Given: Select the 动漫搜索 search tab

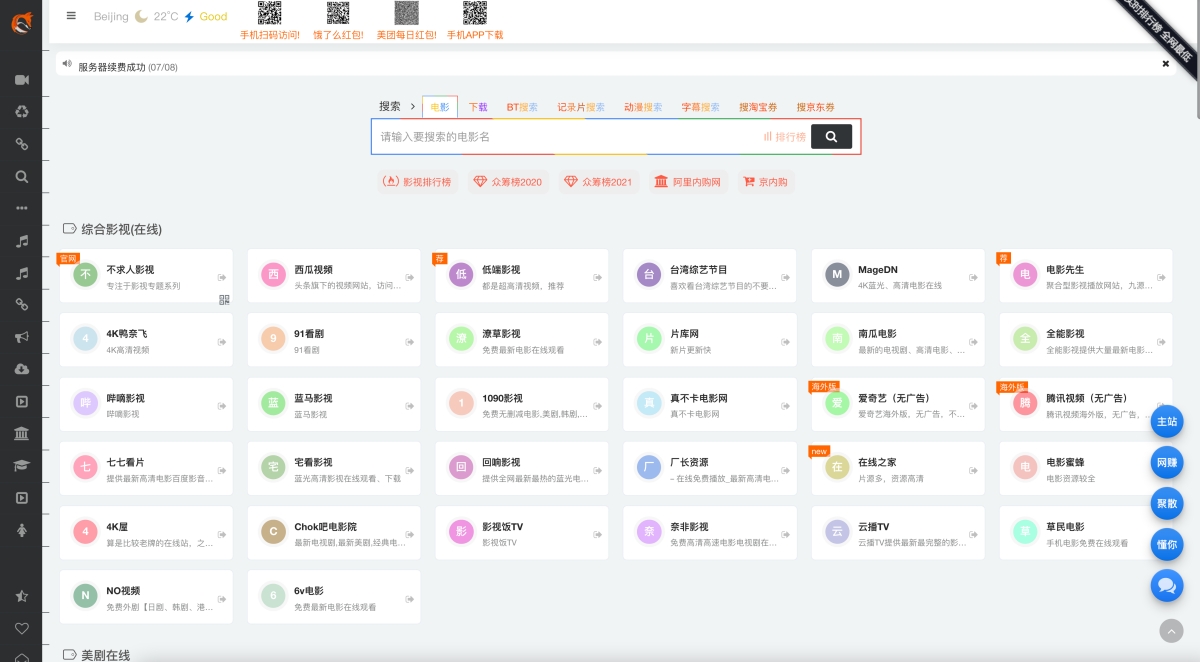Looking at the screenshot, I should point(643,107).
